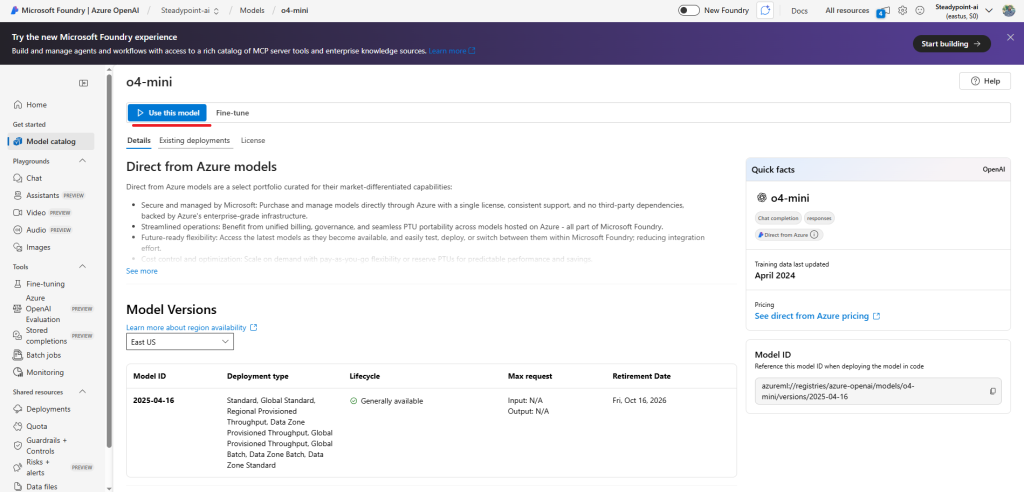This screenshot has height=492, width=1024.
Task: Click See more under the description
Action: [141, 271]
